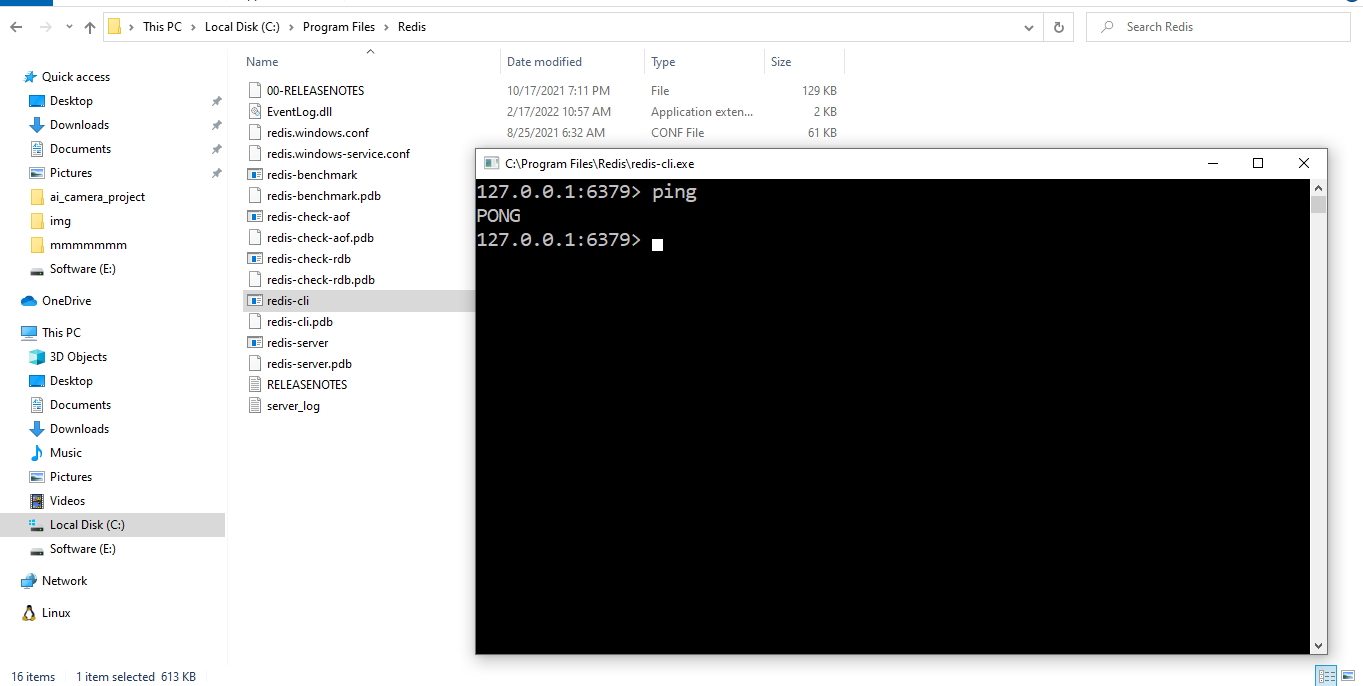1363x686 pixels.
Task: Select redis-cli.pdb file
Action: pos(300,322)
